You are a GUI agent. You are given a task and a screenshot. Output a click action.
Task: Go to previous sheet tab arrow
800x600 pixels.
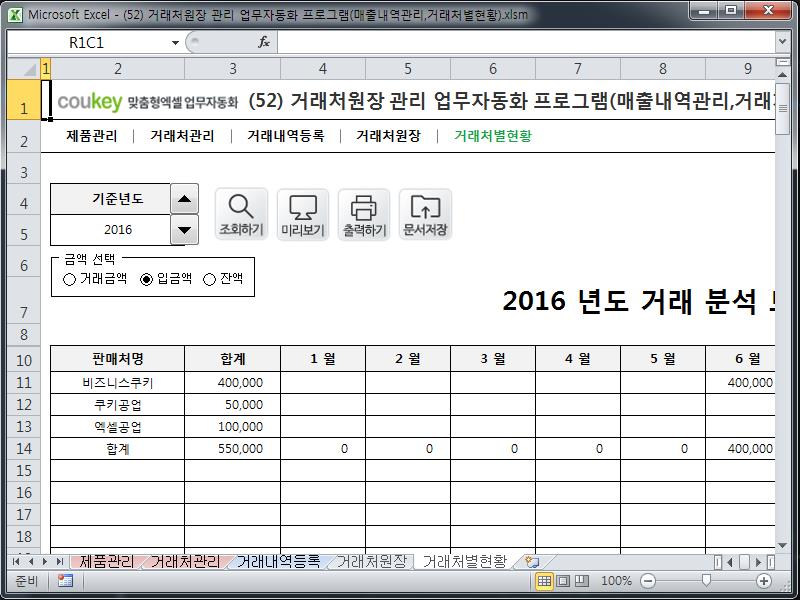pos(31,562)
